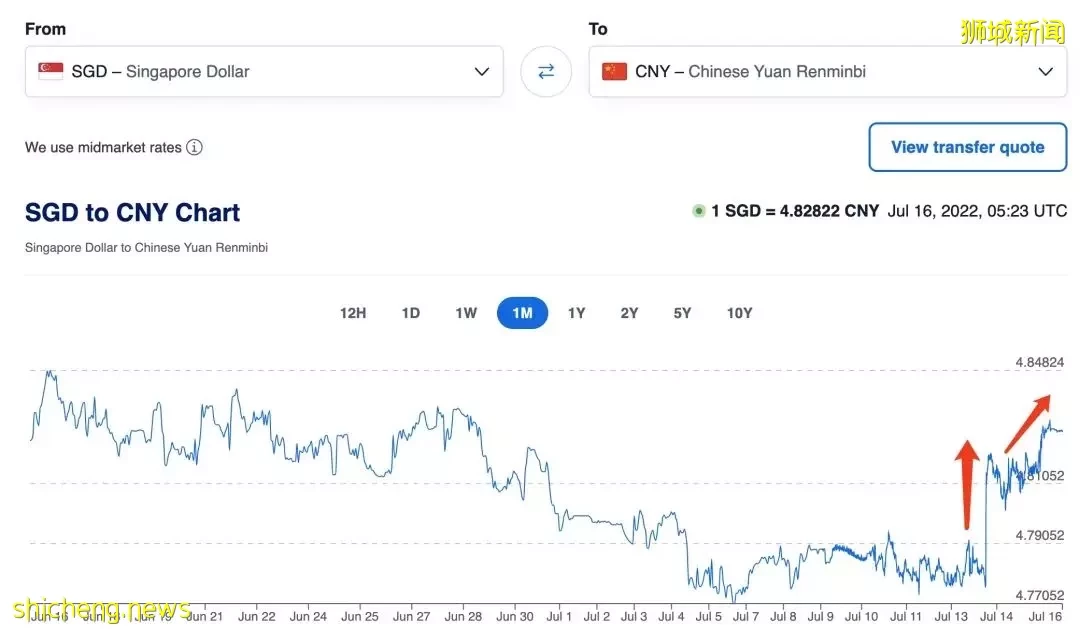Image resolution: width=1080 pixels, height=629 pixels.
Task: Expand the To currency chevron
Action: (1045, 72)
